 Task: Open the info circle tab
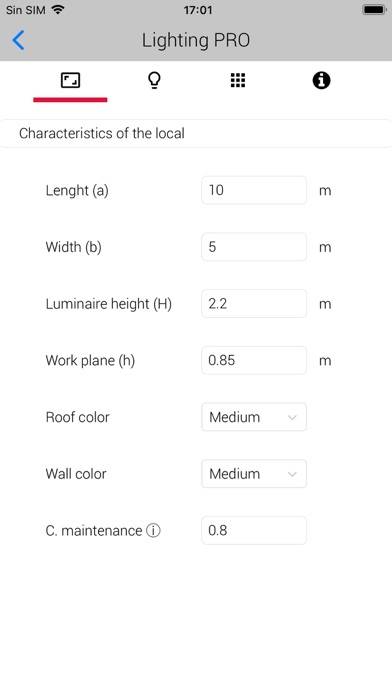coord(321,80)
